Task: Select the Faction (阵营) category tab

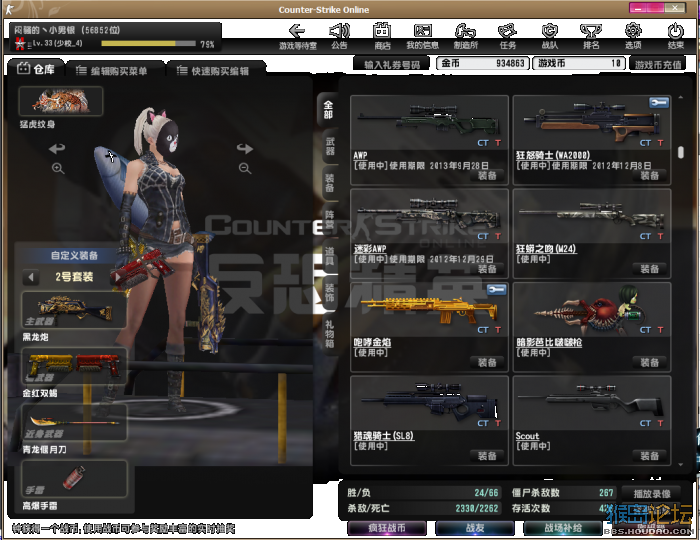Action: (x=329, y=220)
